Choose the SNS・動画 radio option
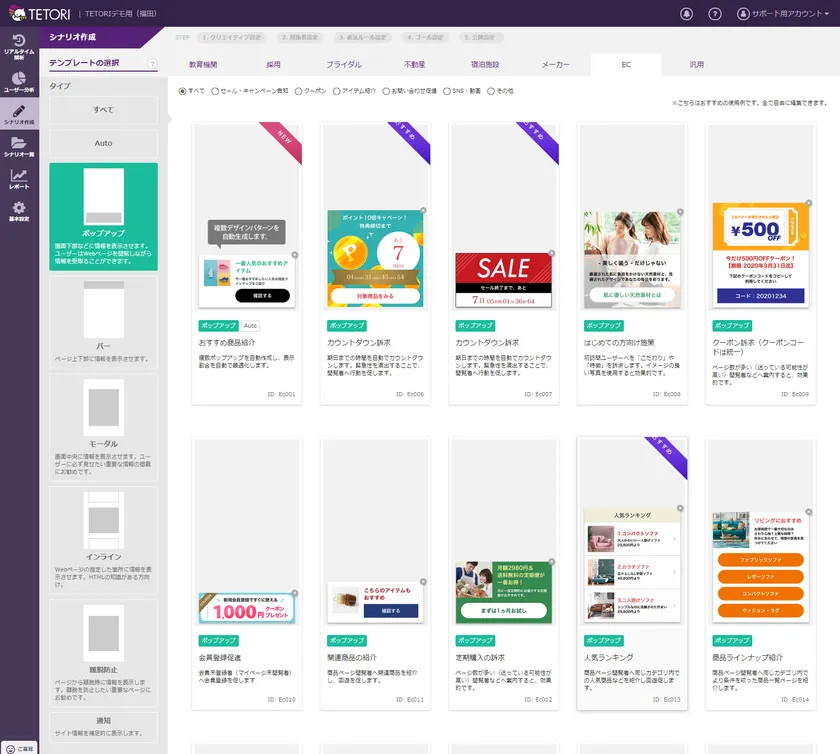Viewport: 840px width, 754px height. coord(447,91)
